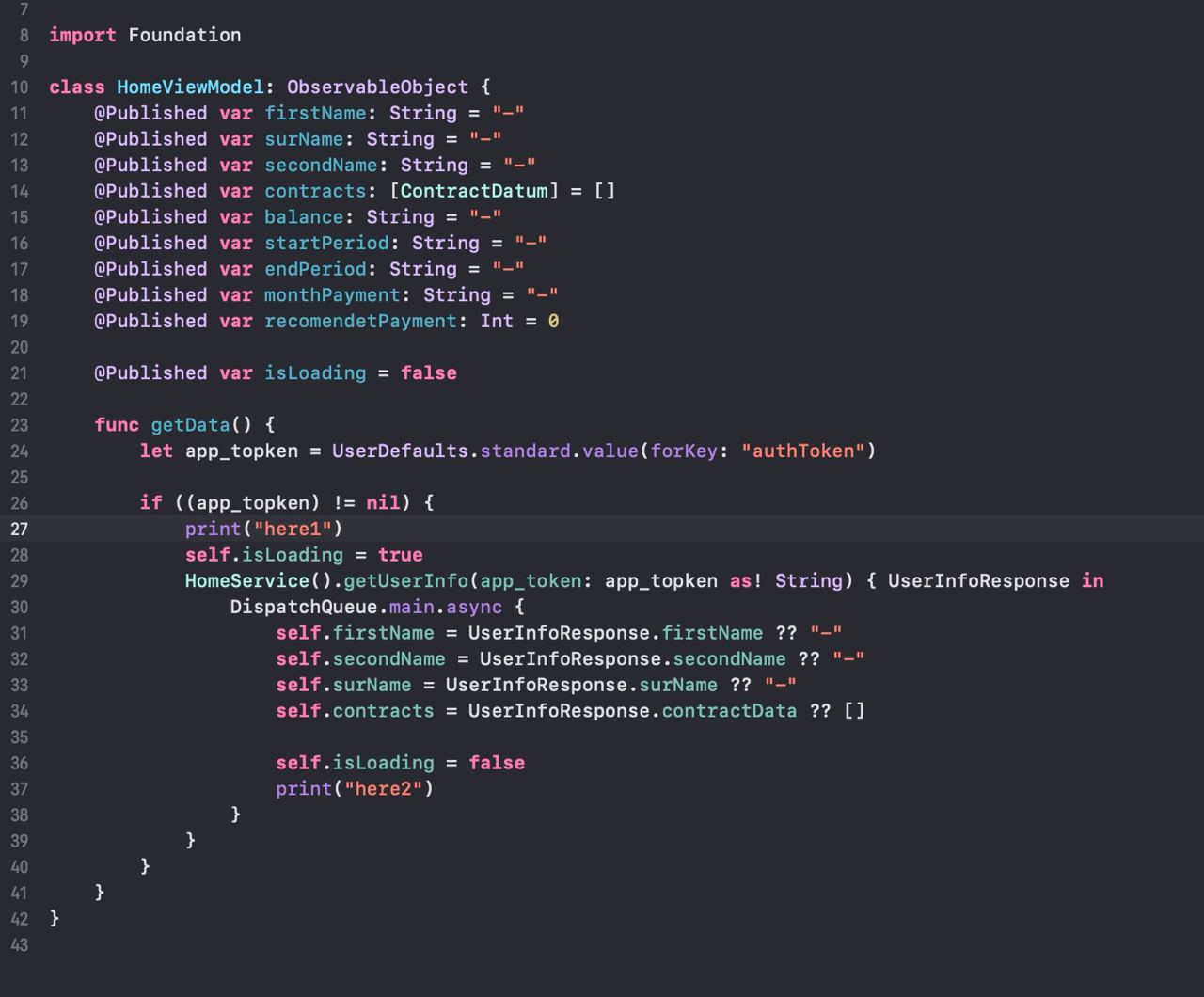The image size is (1204, 997).
Task: Click the import keyword on line 8
Action: 83,35
